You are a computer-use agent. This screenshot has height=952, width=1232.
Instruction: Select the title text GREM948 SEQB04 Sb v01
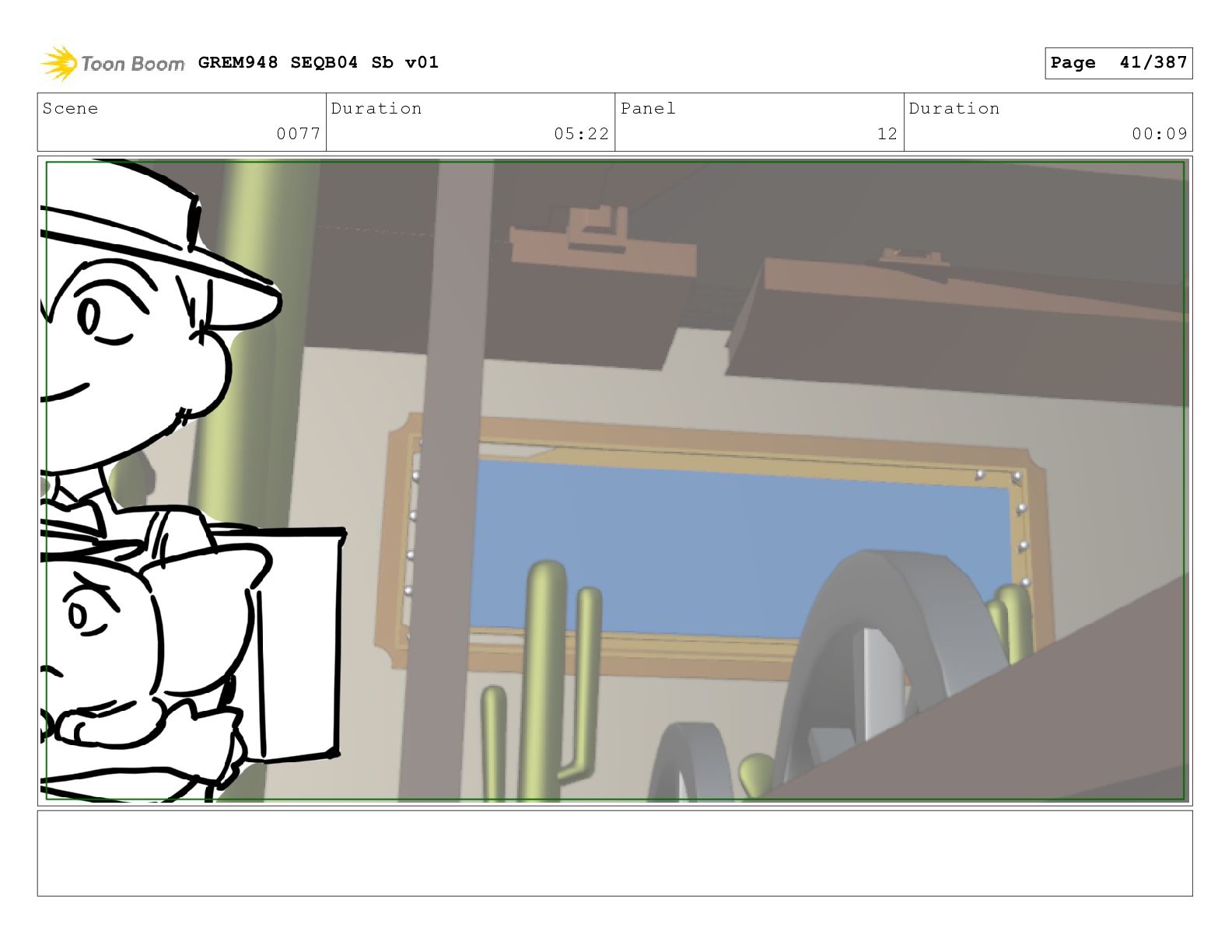click(x=318, y=62)
